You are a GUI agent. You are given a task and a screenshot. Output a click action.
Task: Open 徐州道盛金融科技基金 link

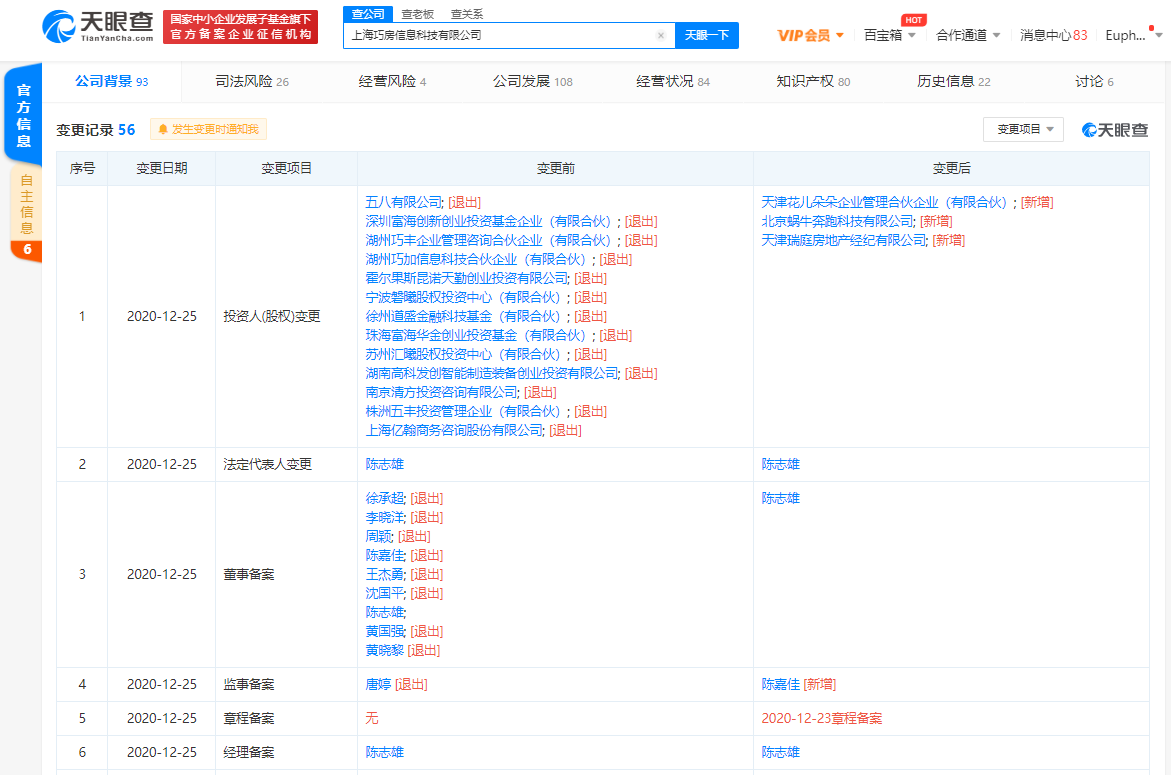pos(465,317)
